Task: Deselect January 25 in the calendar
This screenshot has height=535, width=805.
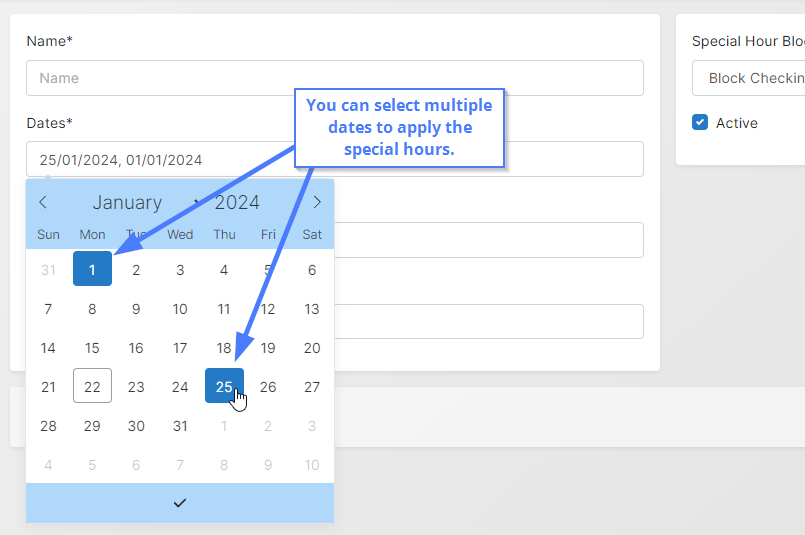Action: (x=224, y=386)
